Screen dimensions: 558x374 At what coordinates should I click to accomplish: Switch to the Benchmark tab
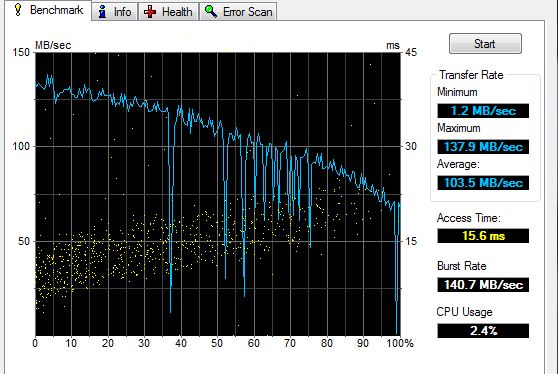click(x=49, y=10)
